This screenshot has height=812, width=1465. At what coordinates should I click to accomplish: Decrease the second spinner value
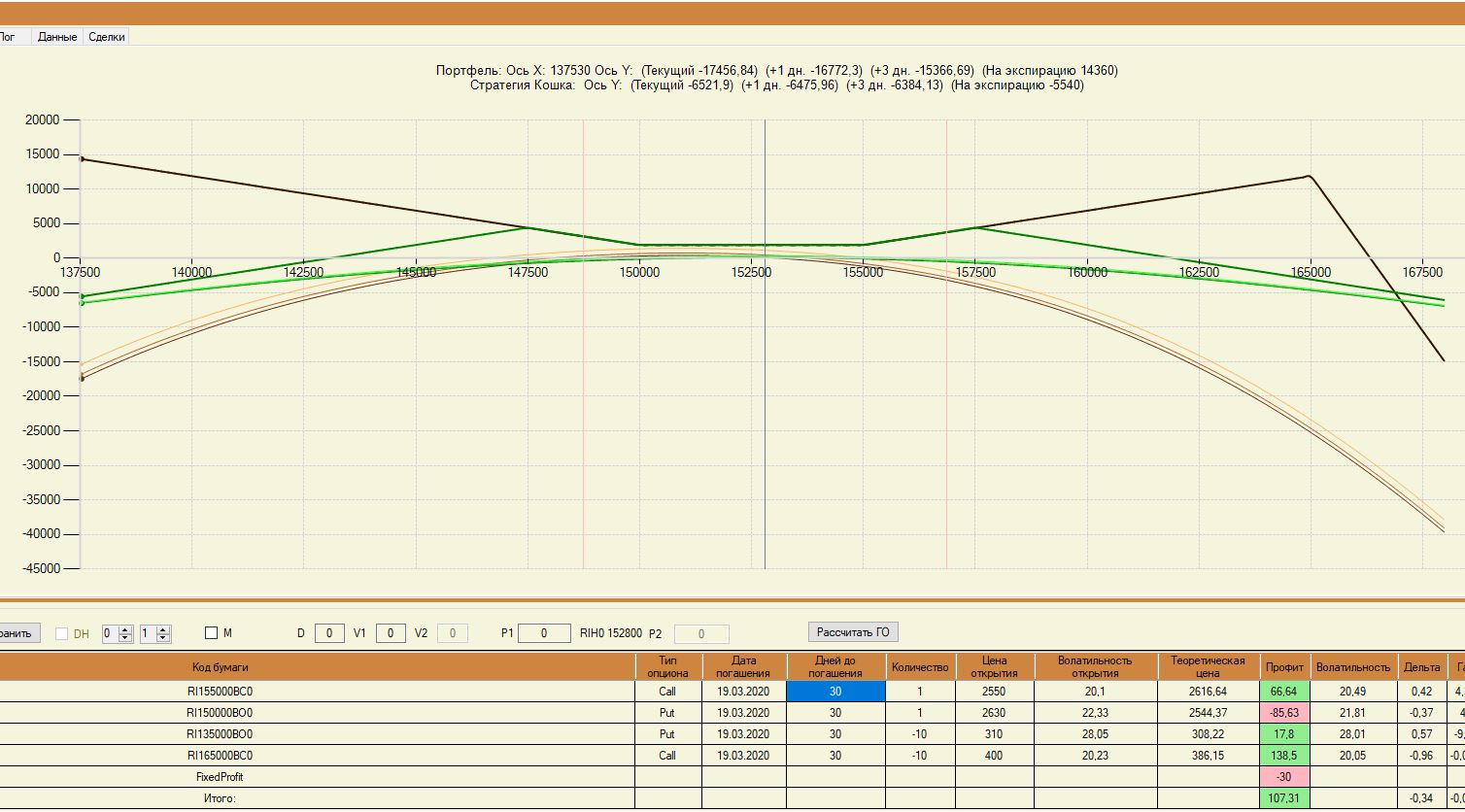pyautogui.click(x=163, y=638)
